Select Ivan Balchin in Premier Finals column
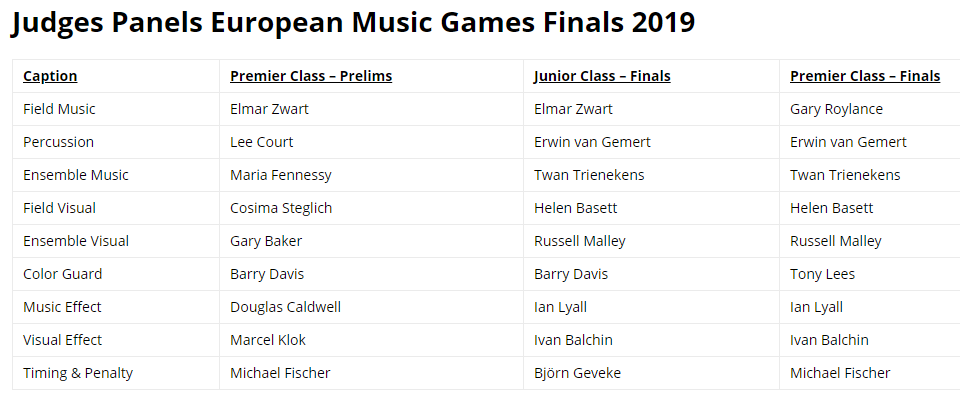 tap(829, 340)
